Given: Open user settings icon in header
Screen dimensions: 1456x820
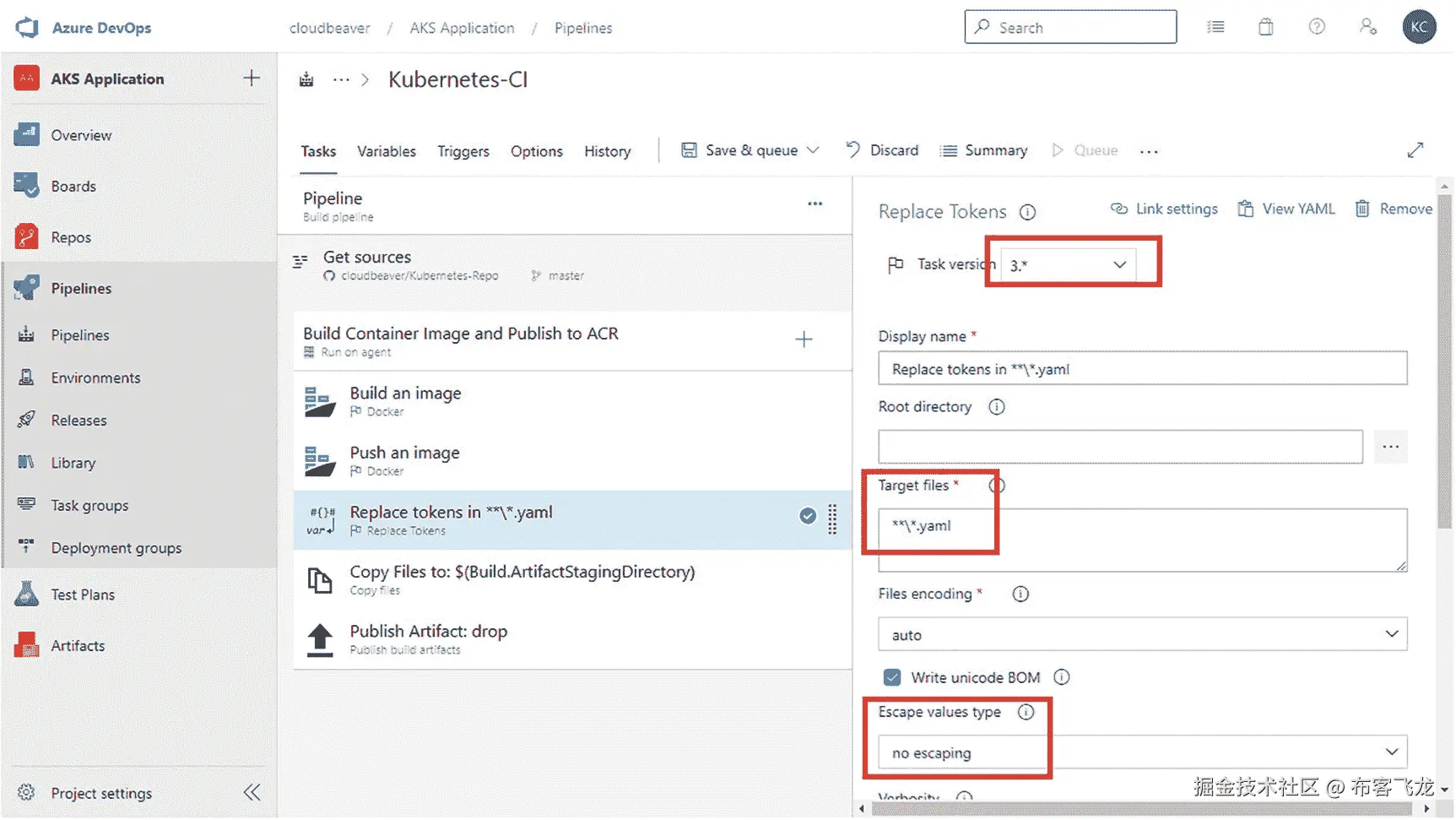Looking at the screenshot, I should pyautogui.click(x=1368, y=27).
